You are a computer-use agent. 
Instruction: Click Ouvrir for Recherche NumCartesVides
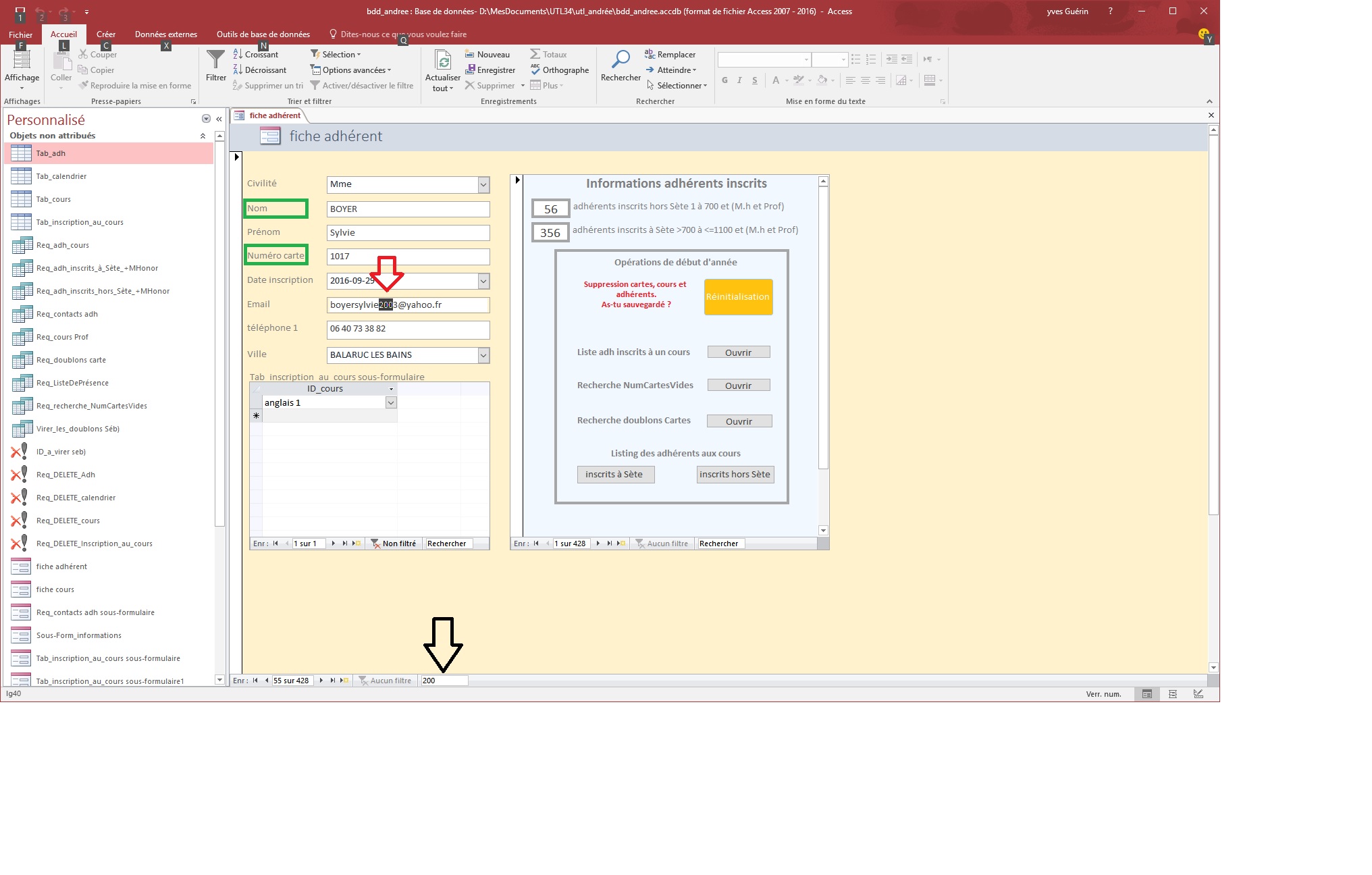pos(739,386)
